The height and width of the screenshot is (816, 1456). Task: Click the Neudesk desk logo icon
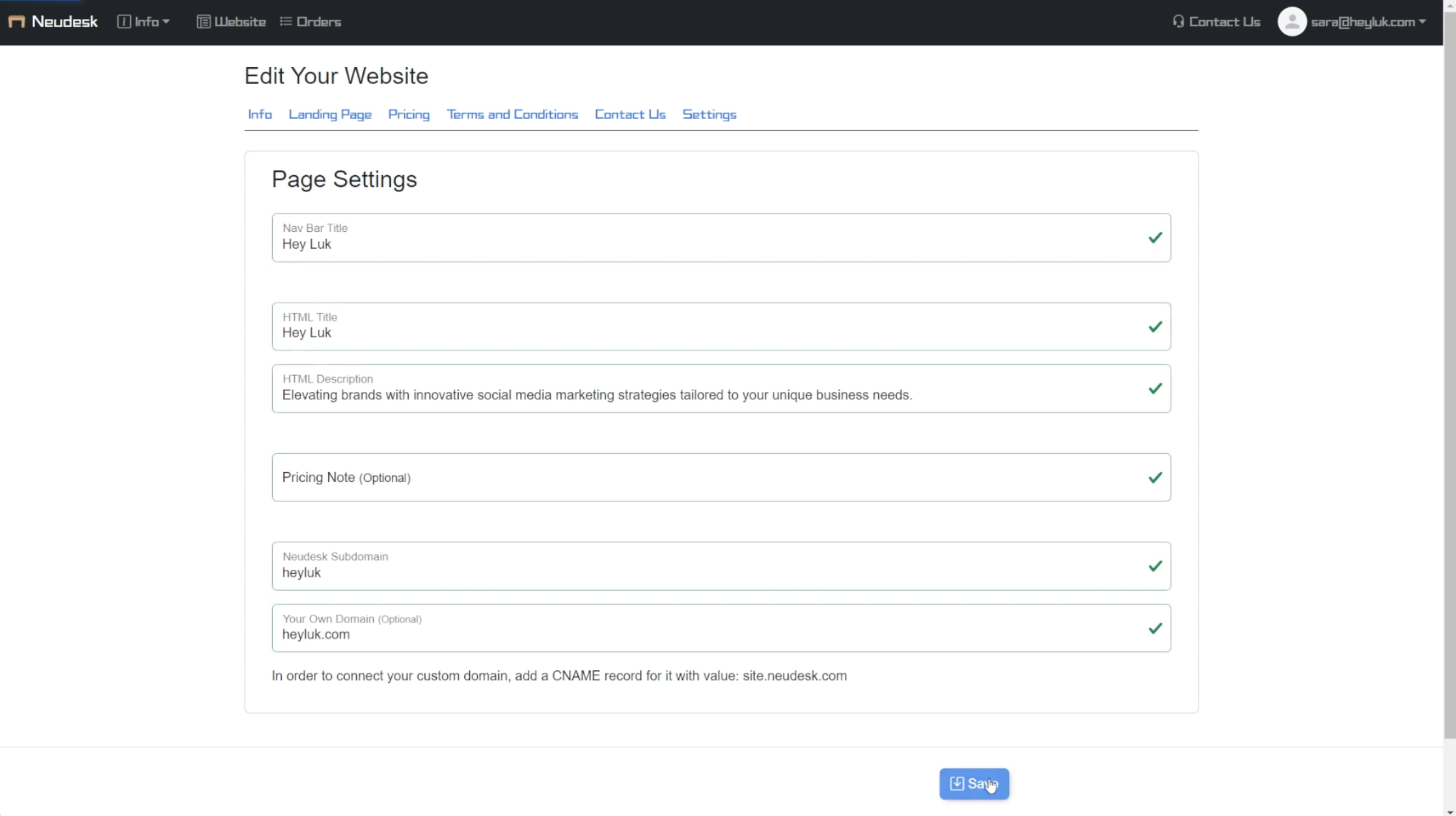point(16,22)
